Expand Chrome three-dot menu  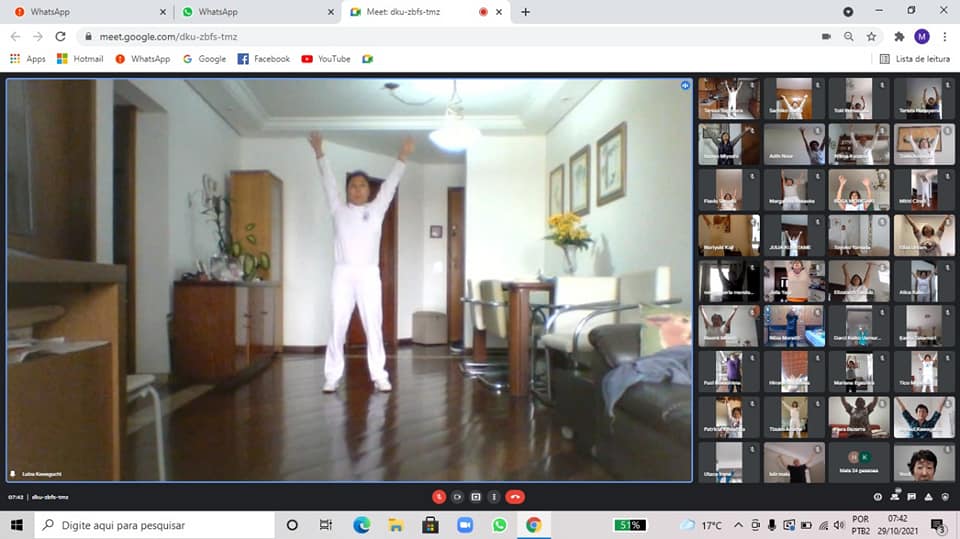944,36
